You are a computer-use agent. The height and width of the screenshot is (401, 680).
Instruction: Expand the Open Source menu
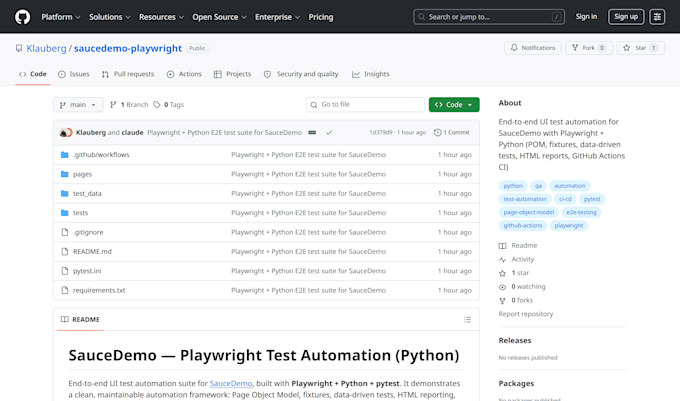219,17
